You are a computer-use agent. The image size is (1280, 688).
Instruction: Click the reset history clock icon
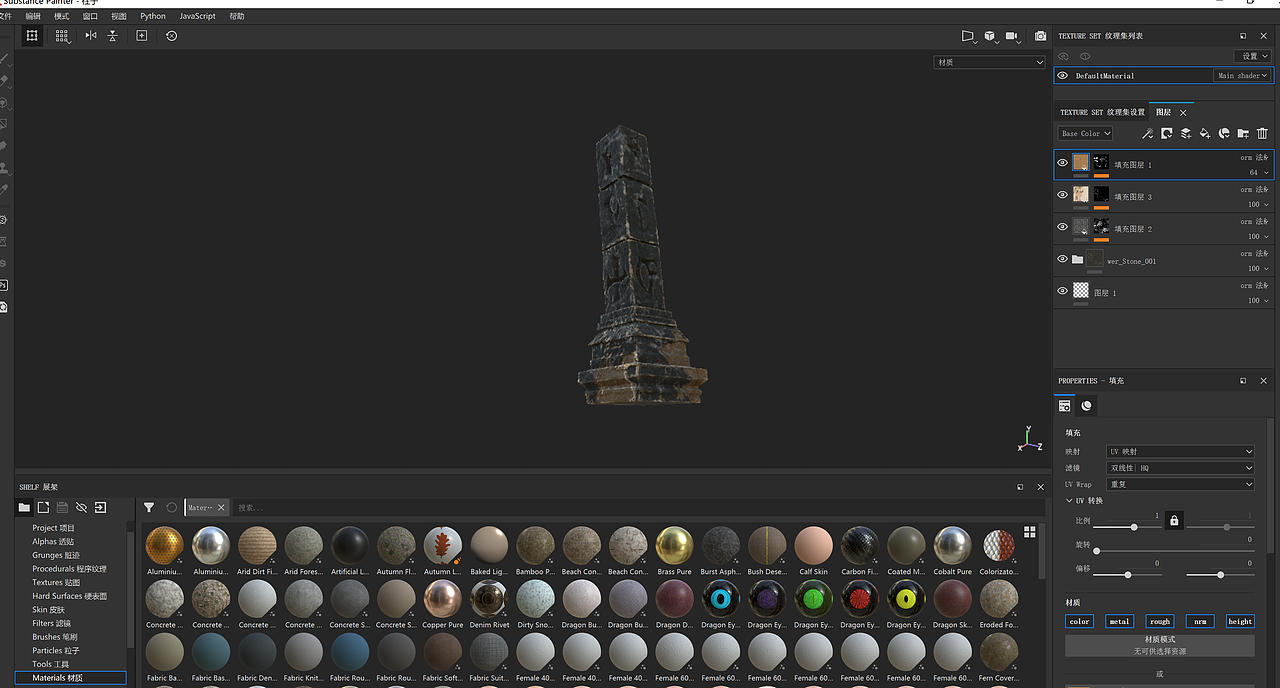(171, 35)
